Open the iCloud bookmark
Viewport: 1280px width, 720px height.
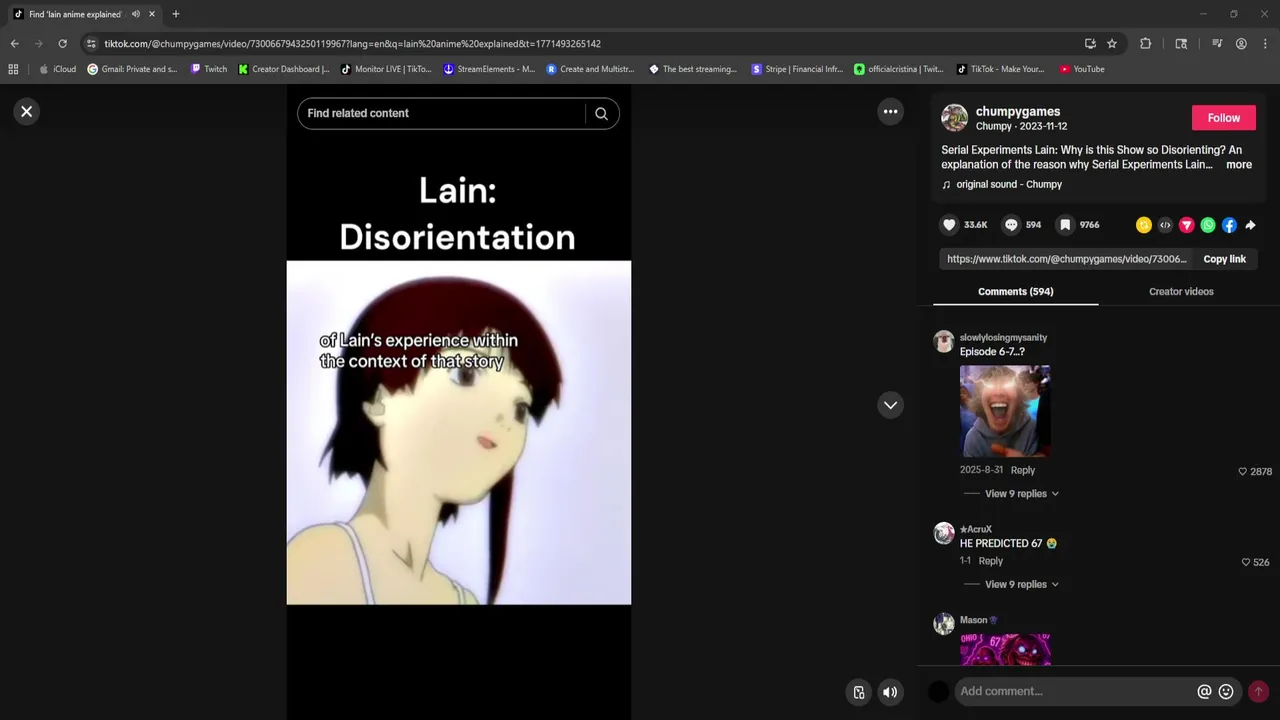coord(57,69)
